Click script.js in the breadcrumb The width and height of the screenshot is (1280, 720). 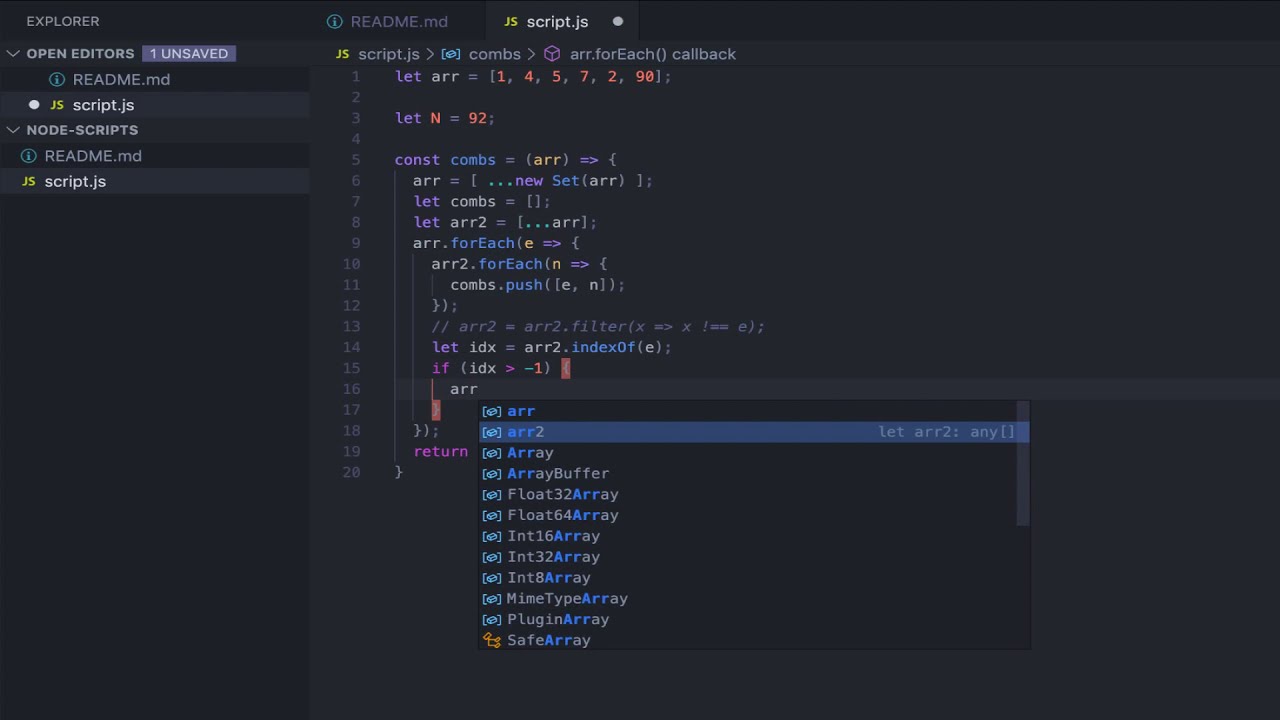click(388, 54)
